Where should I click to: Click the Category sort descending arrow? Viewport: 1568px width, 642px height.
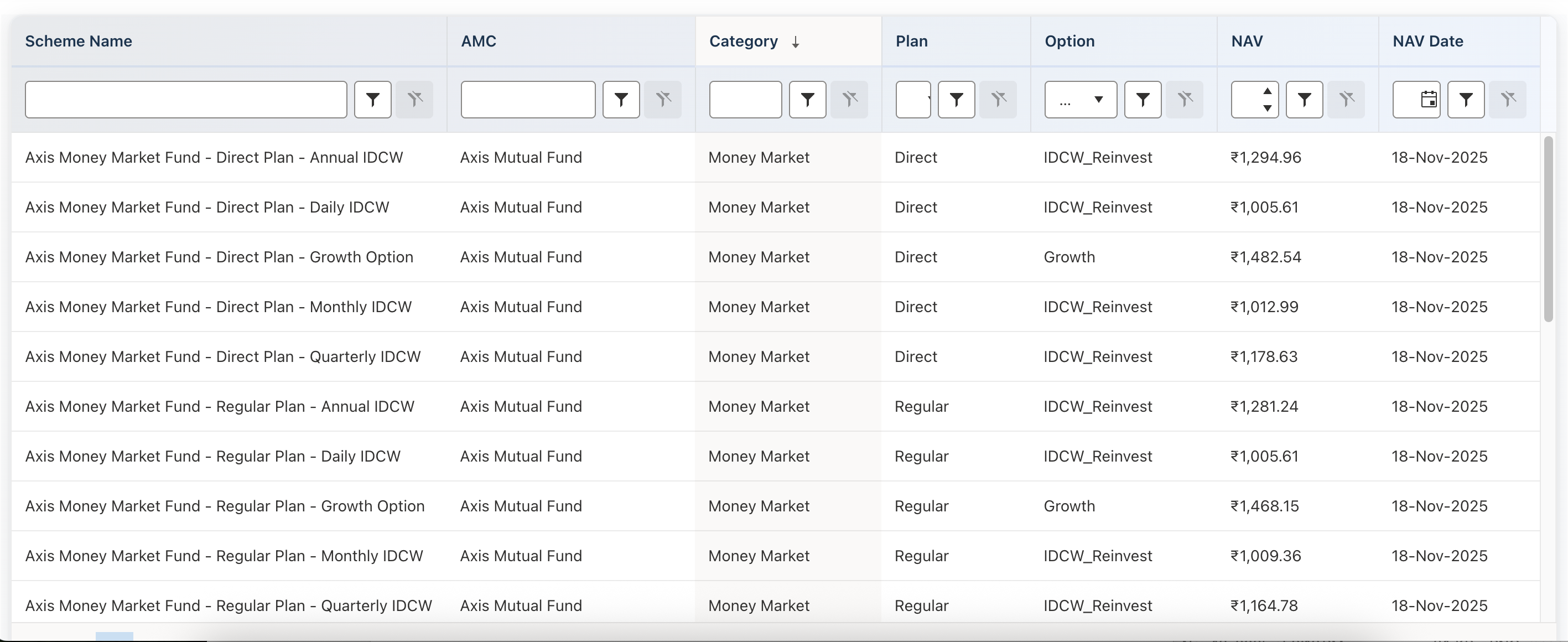[796, 42]
